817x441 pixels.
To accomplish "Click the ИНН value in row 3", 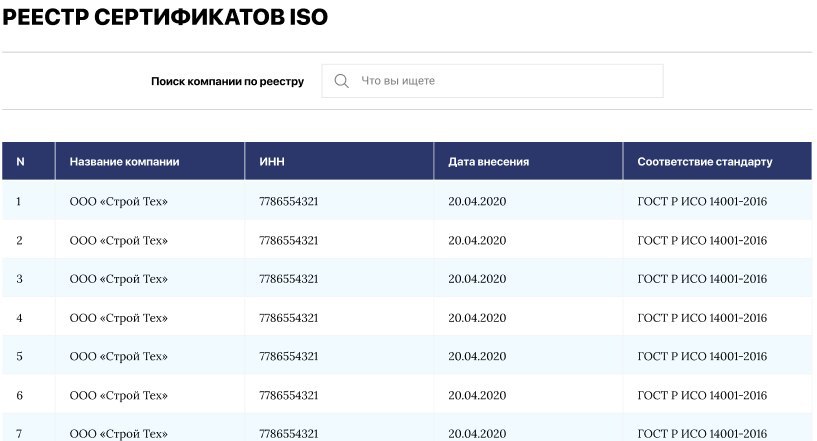I will point(289,279).
